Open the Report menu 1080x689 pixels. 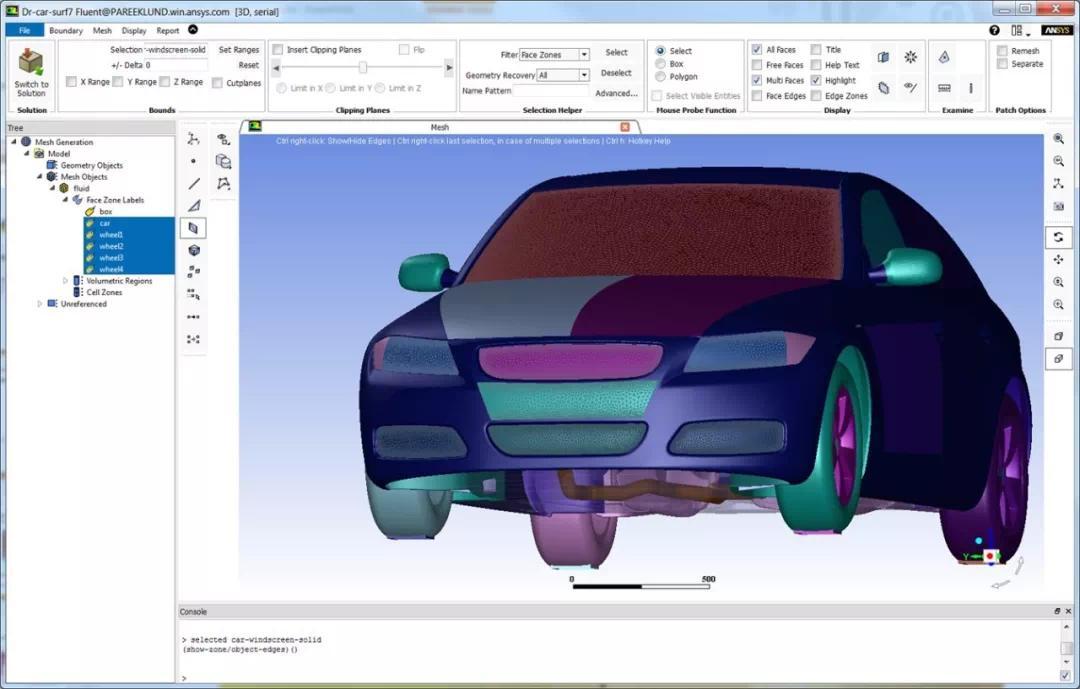point(167,30)
